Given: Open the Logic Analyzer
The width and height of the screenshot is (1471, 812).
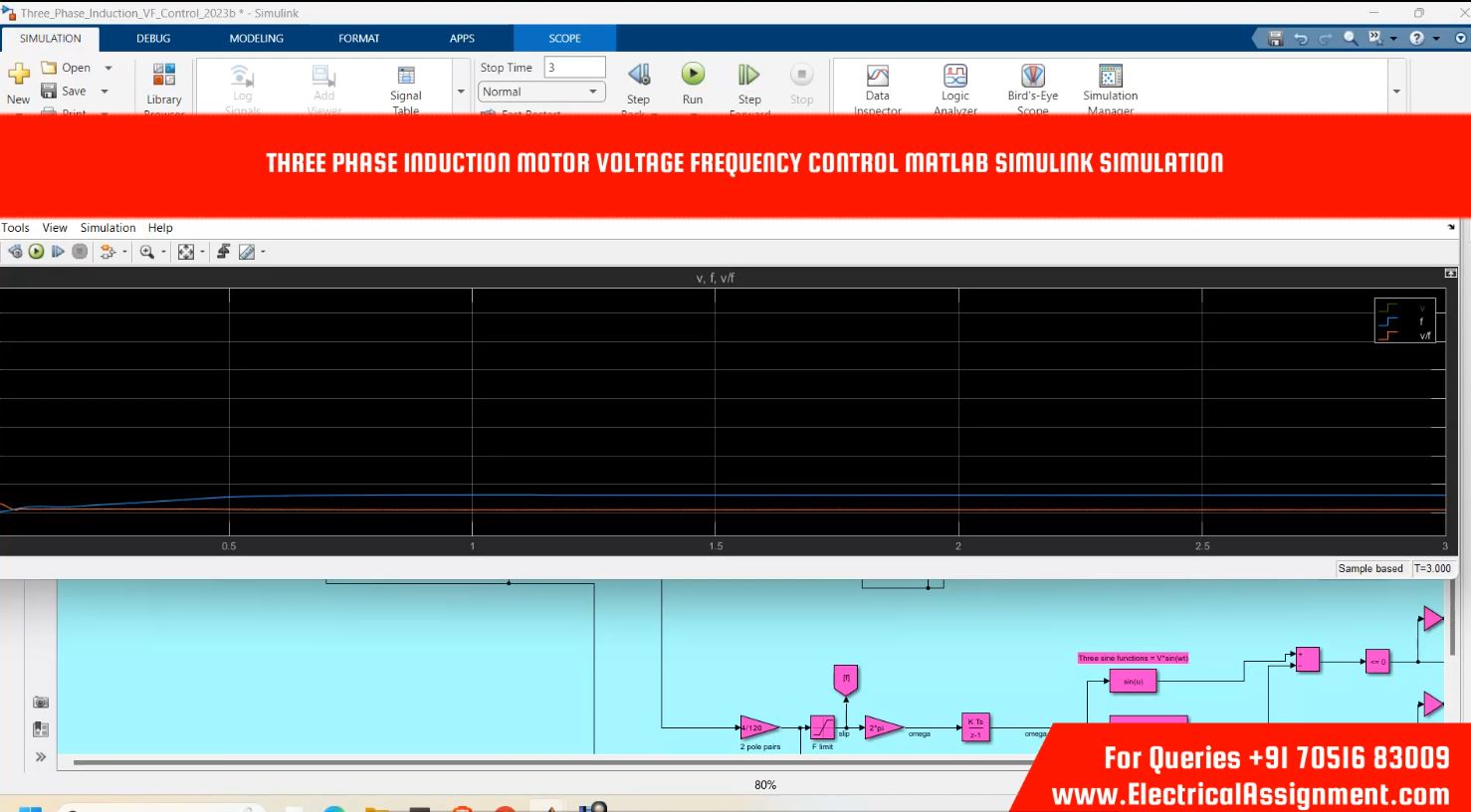Looking at the screenshot, I should [x=955, y=88].
